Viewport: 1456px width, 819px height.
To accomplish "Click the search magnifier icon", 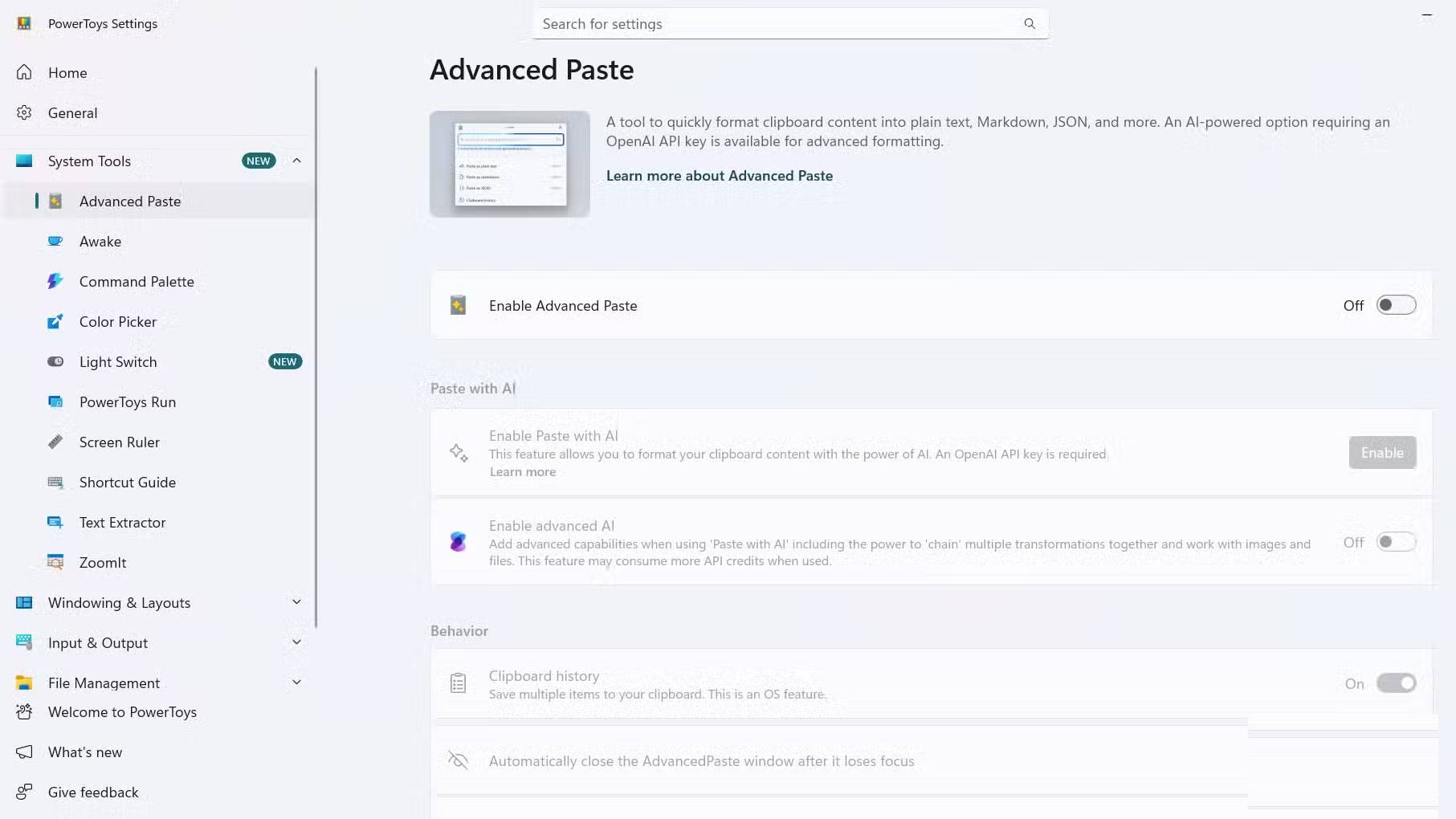I will [1030, 23].
